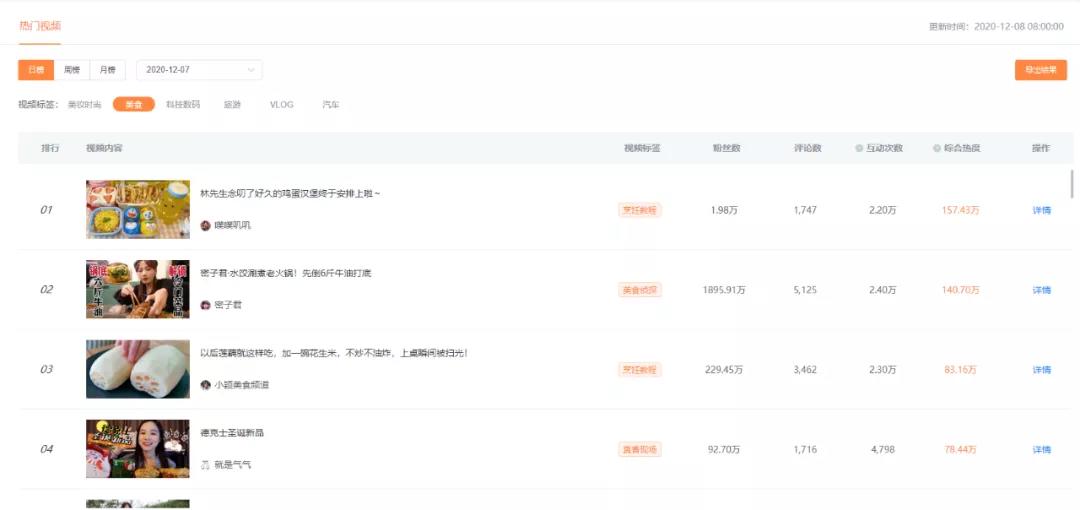Screen dimensions: 1080x510
Task: Switch to the 月榜 monthly ranking
Action: [x=108, y=70]
